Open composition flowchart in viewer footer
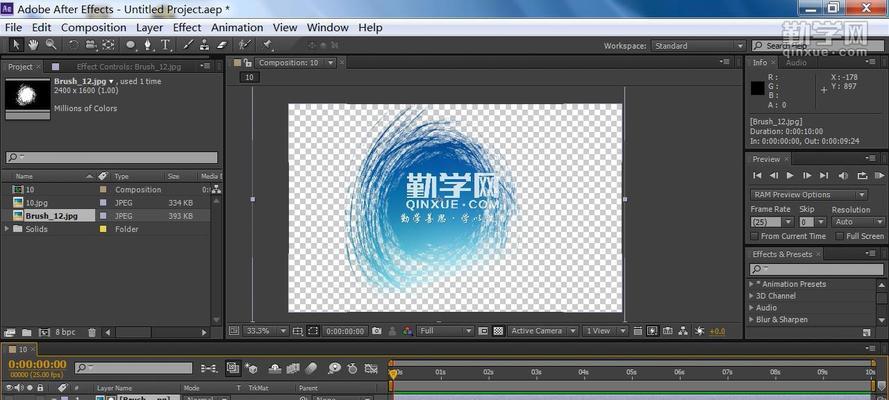This screenshot has height=400, width=889. pyautogui.click(x=683, y=331)
